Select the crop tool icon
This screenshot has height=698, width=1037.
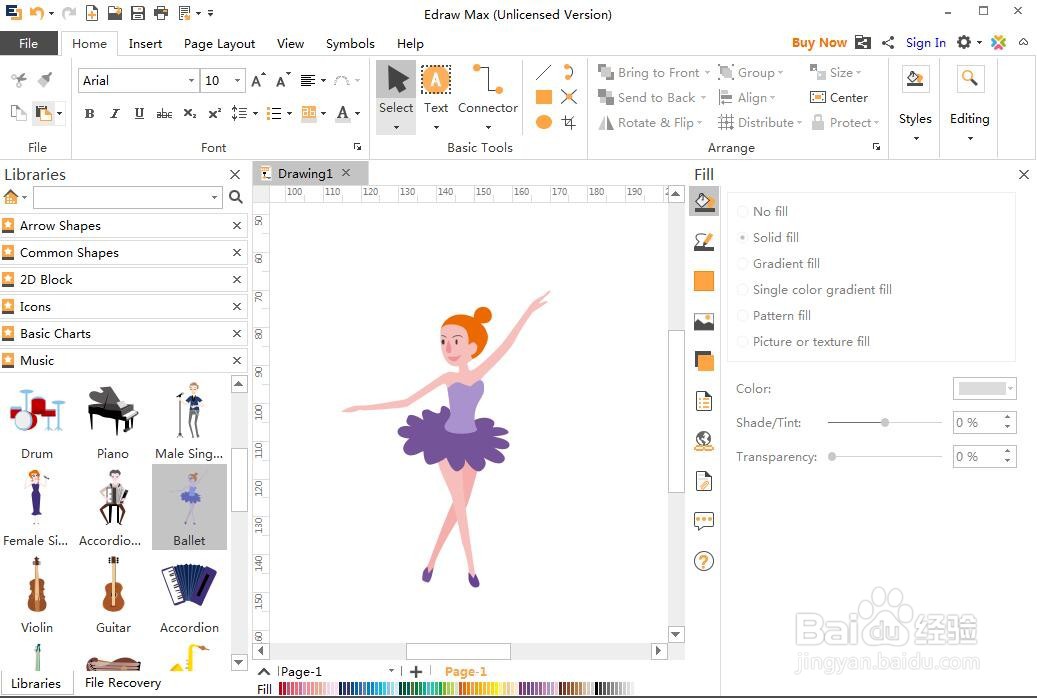pyautogui.click(x=569, y=122)
